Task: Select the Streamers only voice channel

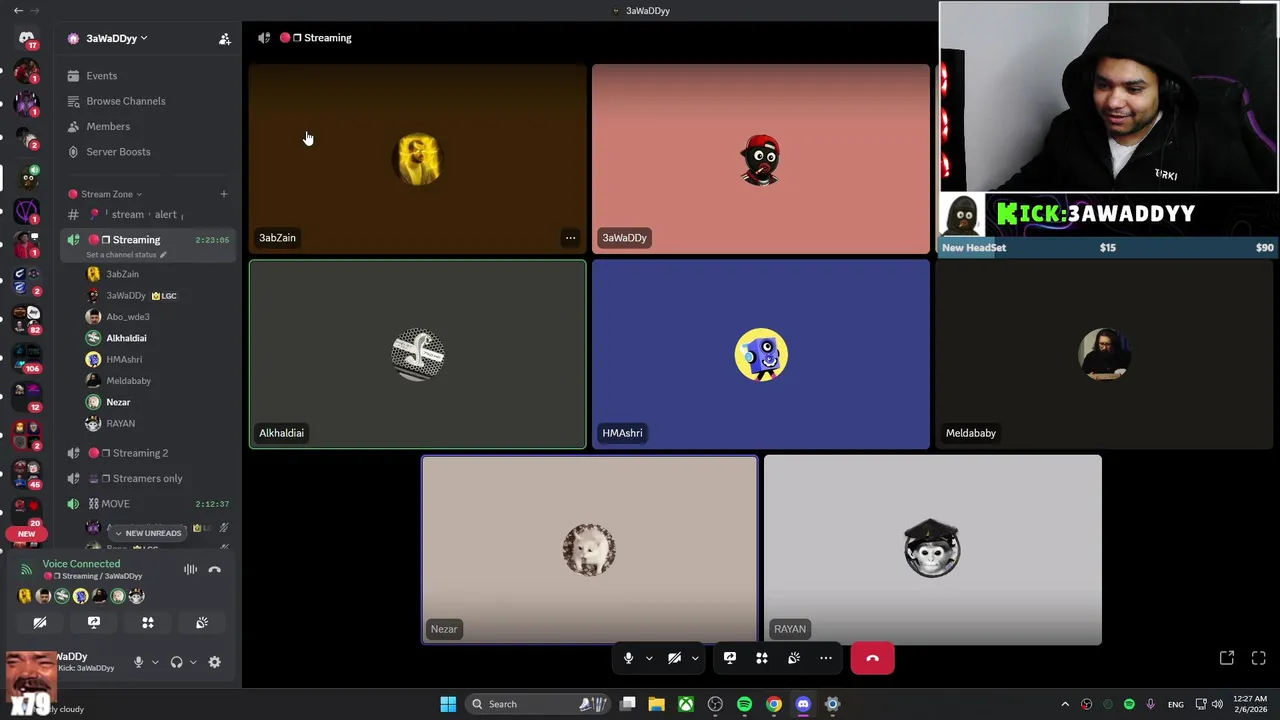Action: coord(147,478)
